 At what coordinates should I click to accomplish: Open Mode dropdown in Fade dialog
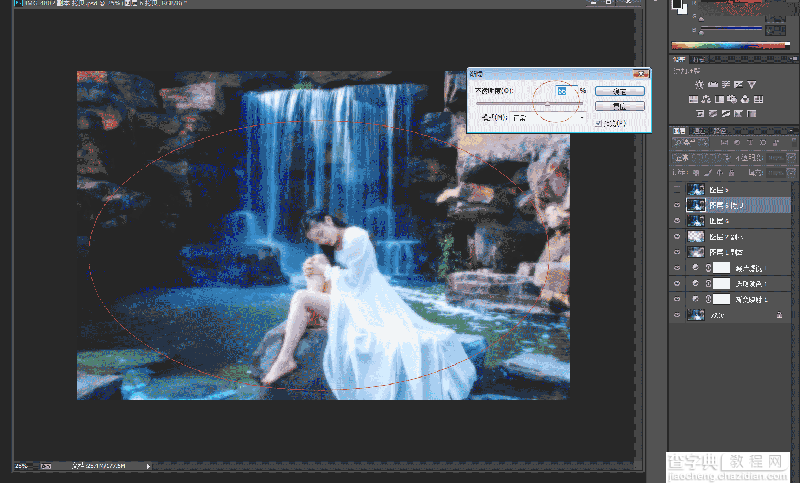[x=548, y=117]
